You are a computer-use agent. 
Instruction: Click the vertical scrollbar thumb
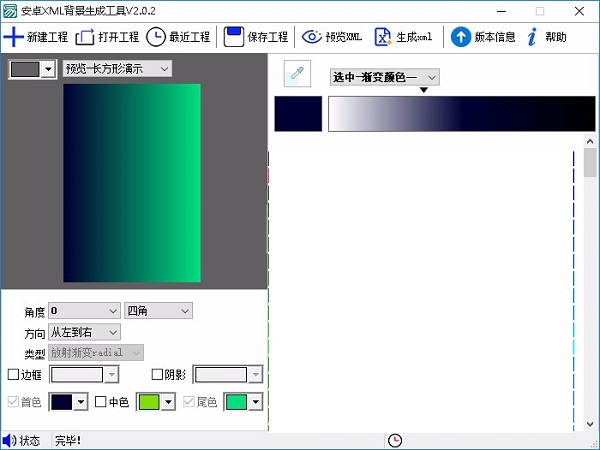click(590, 163)
